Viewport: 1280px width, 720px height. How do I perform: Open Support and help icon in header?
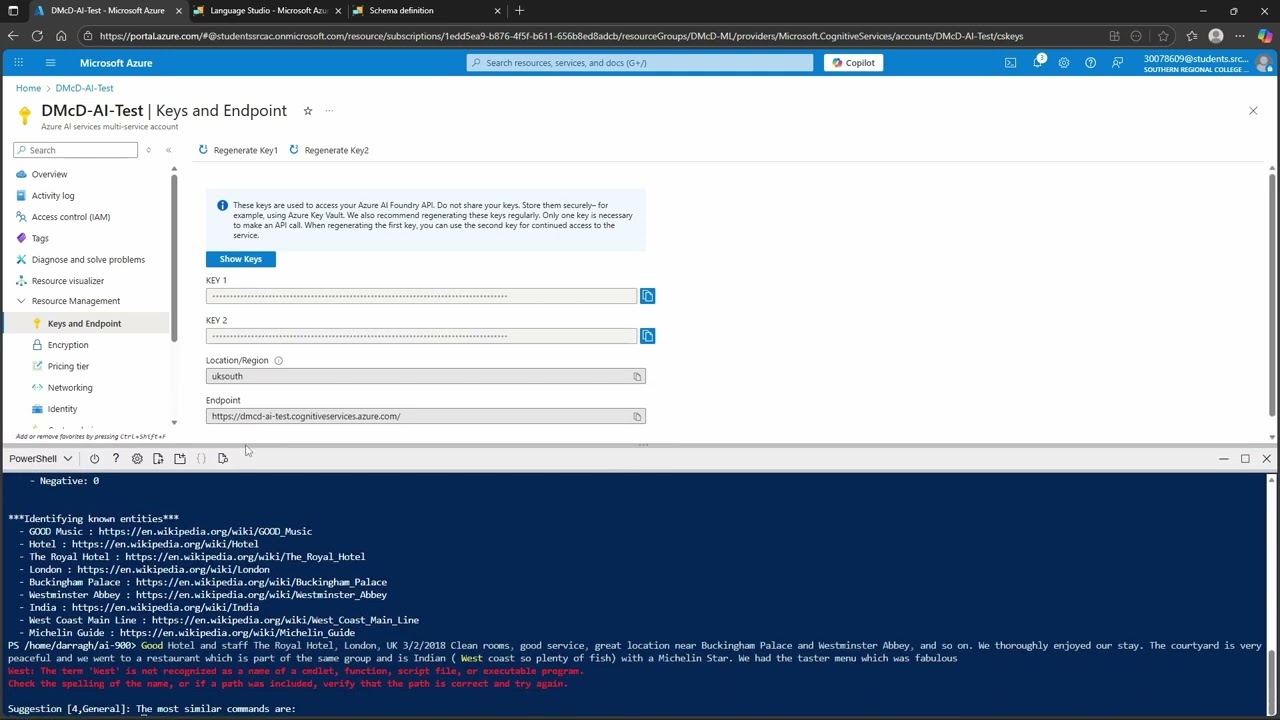tap(1090, 63)
